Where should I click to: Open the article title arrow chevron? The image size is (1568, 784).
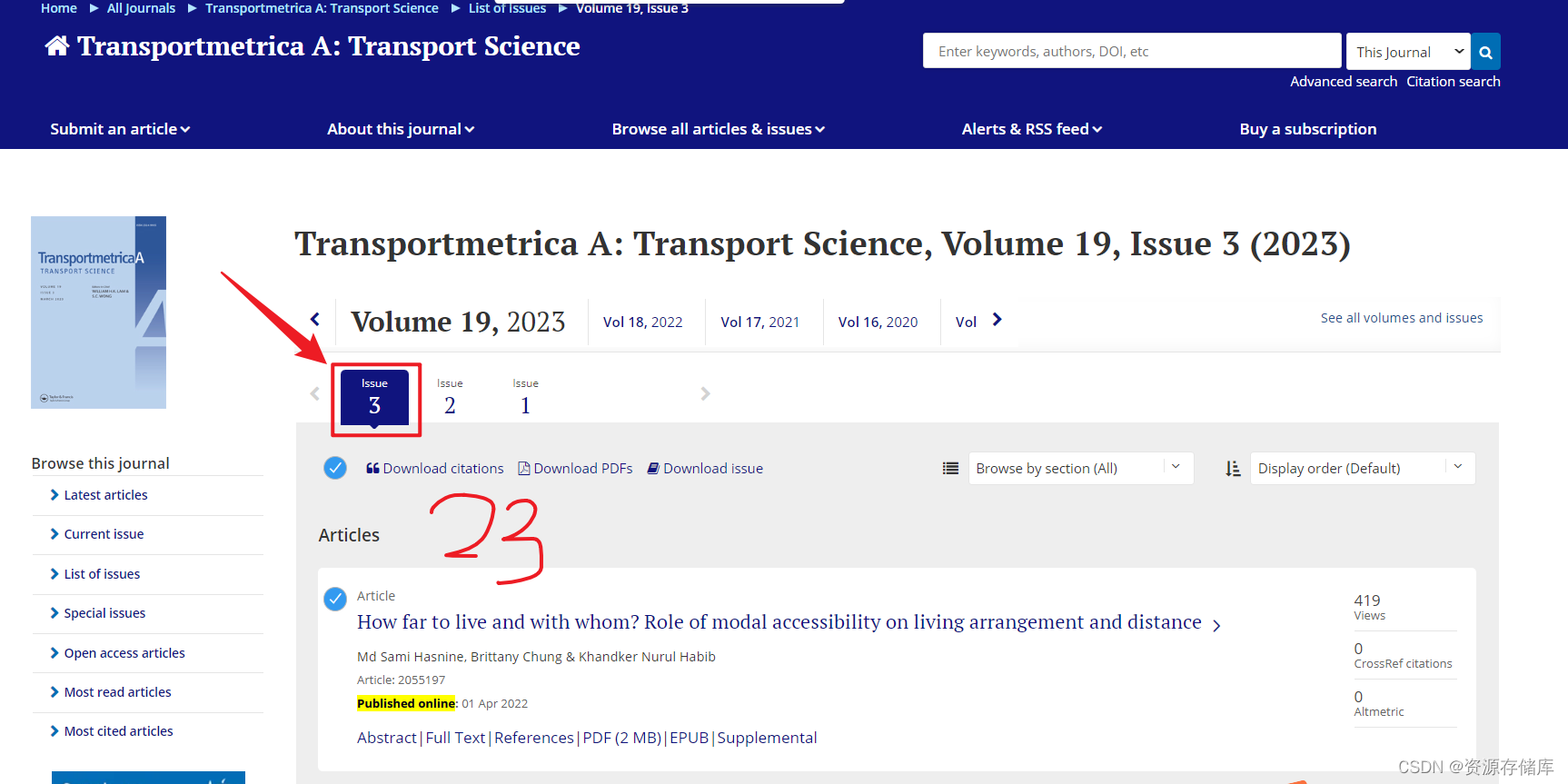[1217, 625]
